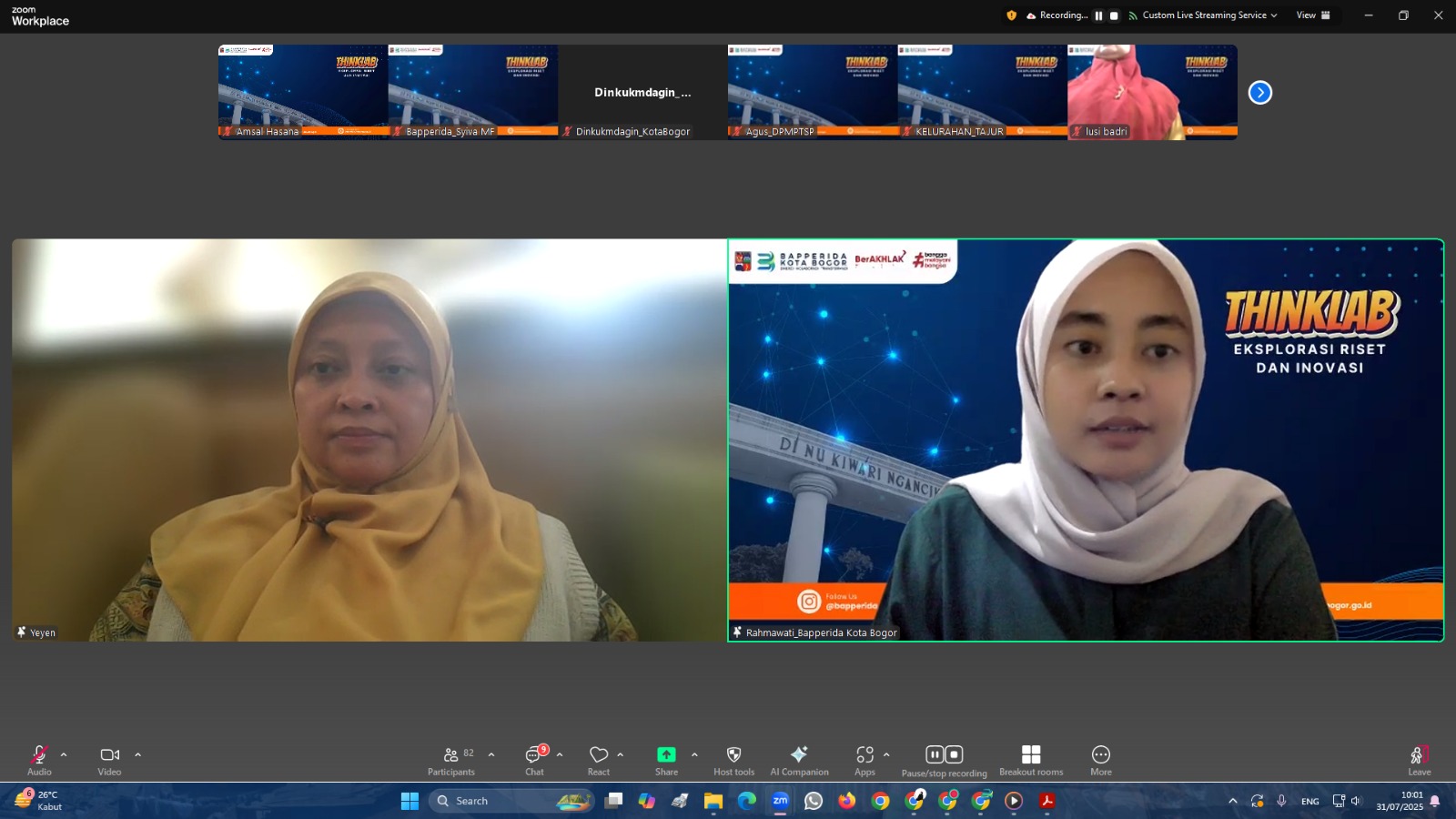Stop recording from the top bar
1456x819 pixels.
click(1114, 15)
